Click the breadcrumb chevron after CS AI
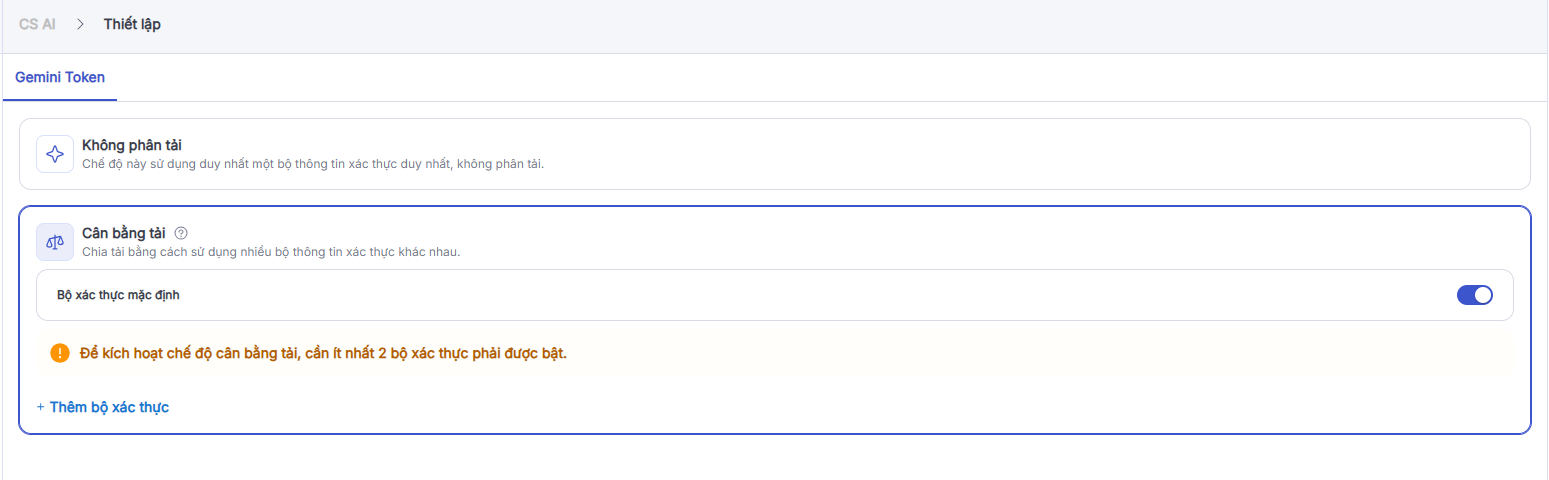 (x=80, y=24)
